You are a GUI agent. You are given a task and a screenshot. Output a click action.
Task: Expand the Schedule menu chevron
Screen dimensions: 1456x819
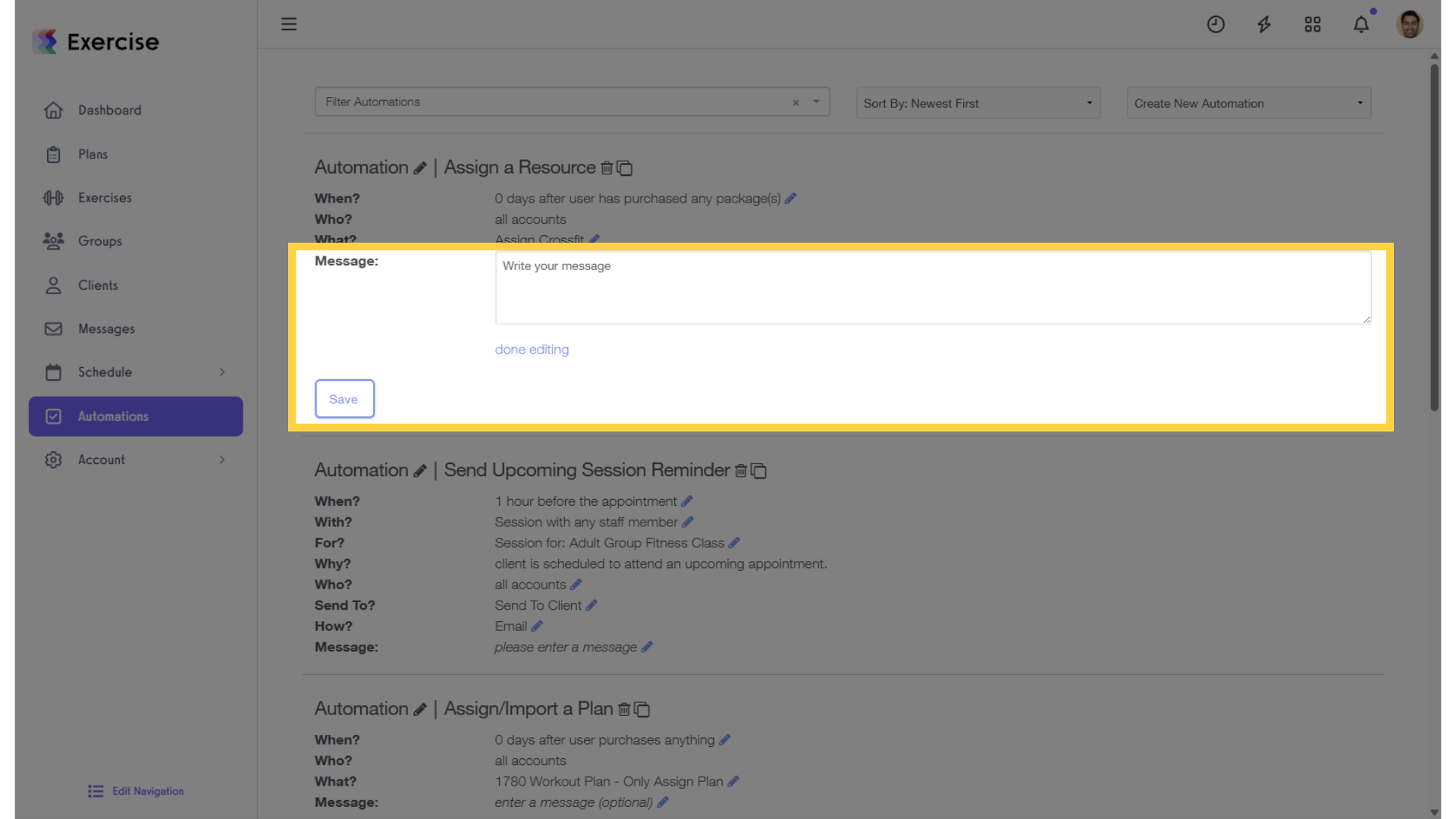point(222,372)
